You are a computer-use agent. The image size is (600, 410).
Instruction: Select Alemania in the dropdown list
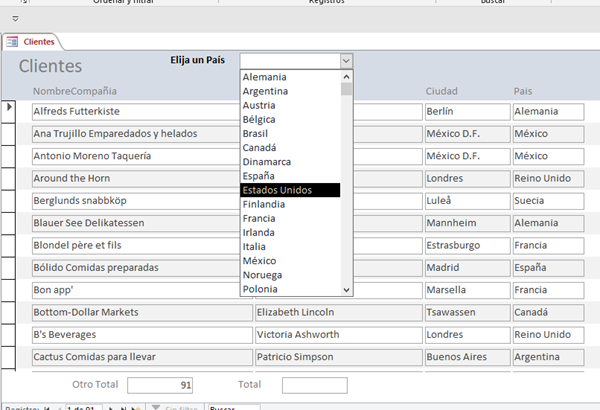[x=290, y=77]
